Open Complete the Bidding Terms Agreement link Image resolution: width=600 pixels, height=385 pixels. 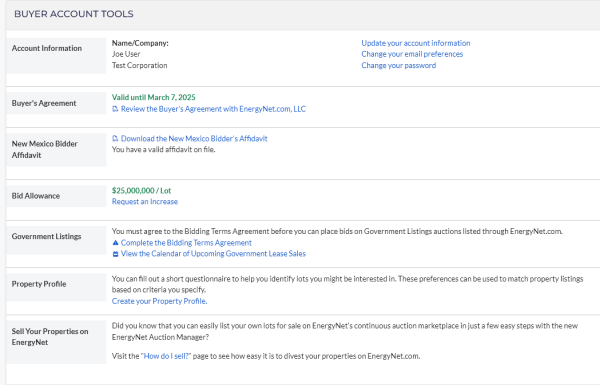[186, 243]
